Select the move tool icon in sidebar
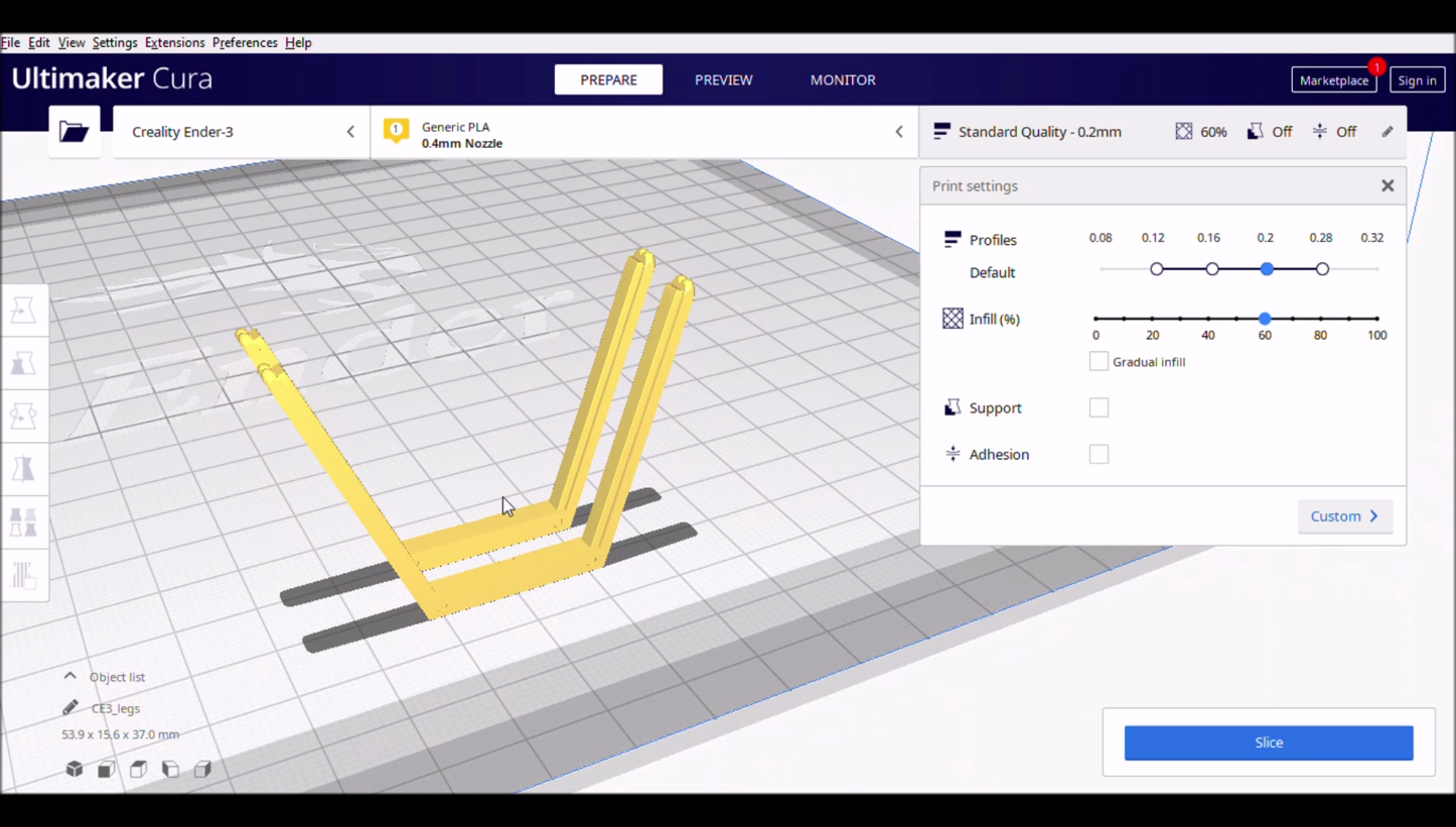Viewport: 1456px width, 827px height. point(24,310)
